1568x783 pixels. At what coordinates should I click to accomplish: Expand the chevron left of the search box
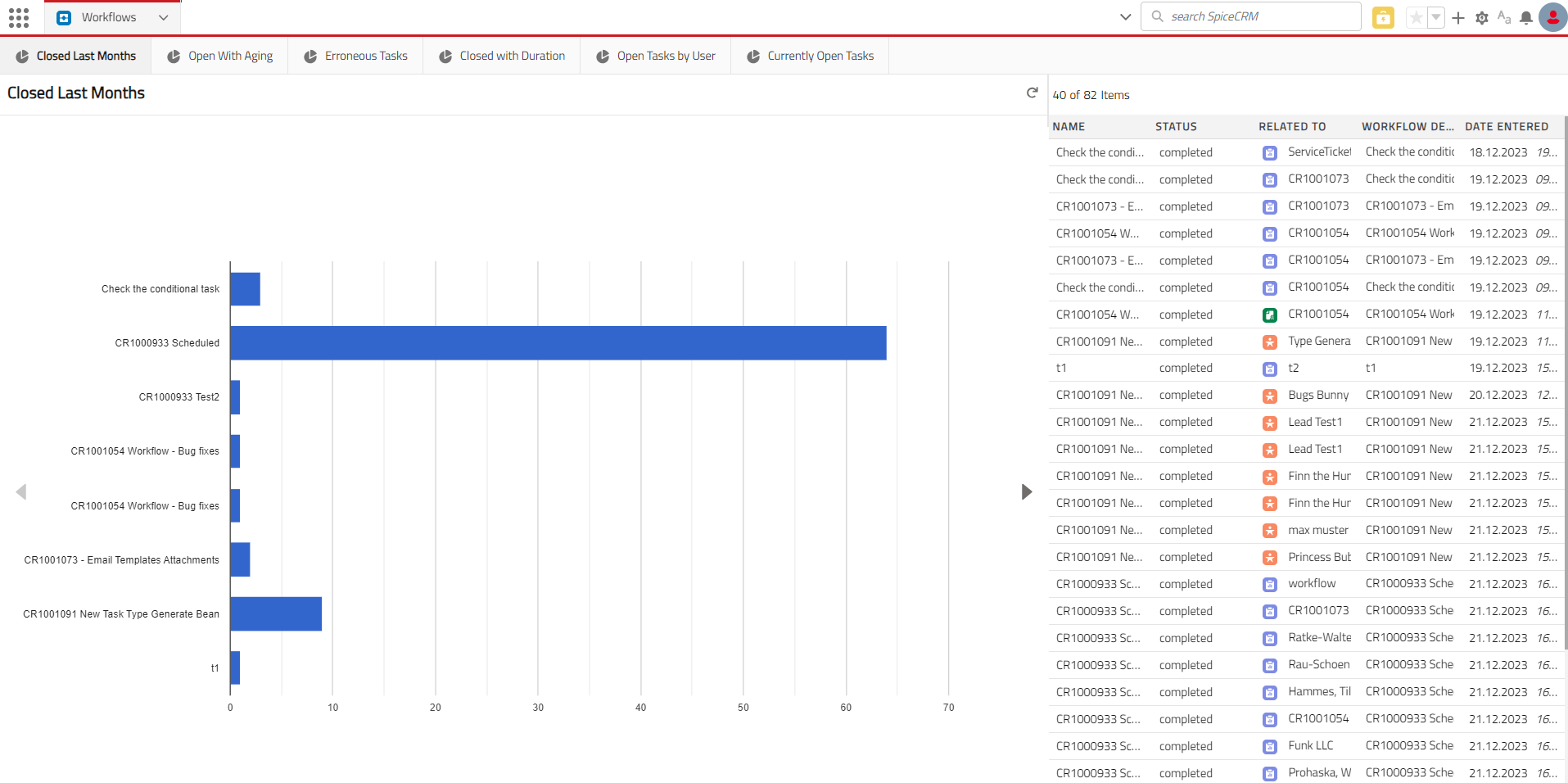point(1125,17)
